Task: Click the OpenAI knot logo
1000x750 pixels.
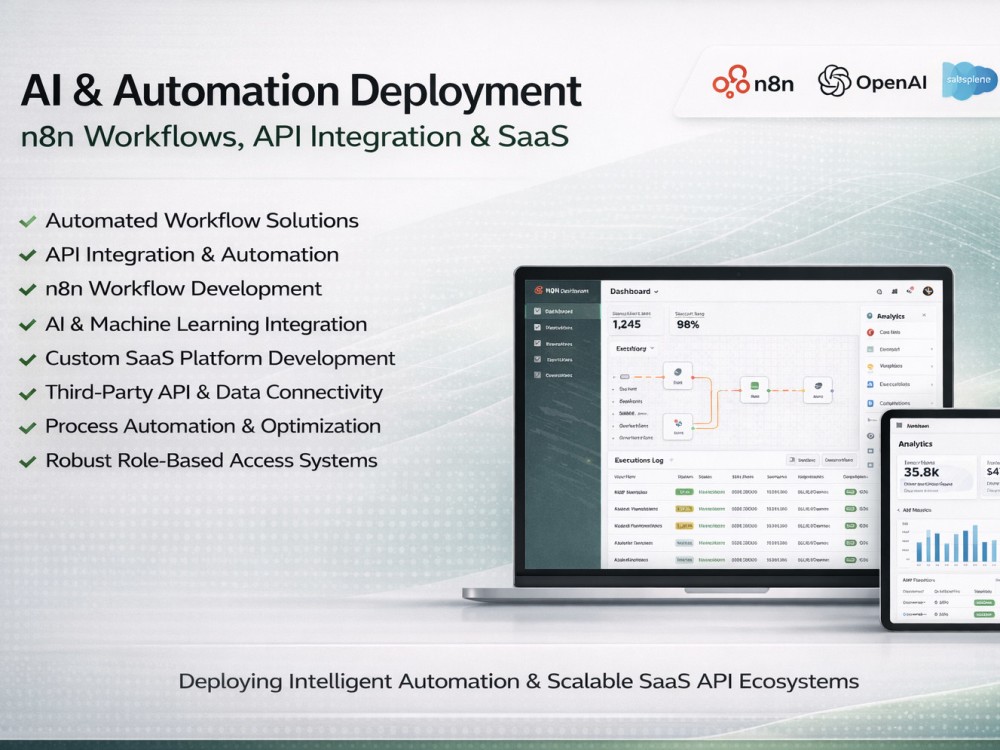Action: [834, 81]
